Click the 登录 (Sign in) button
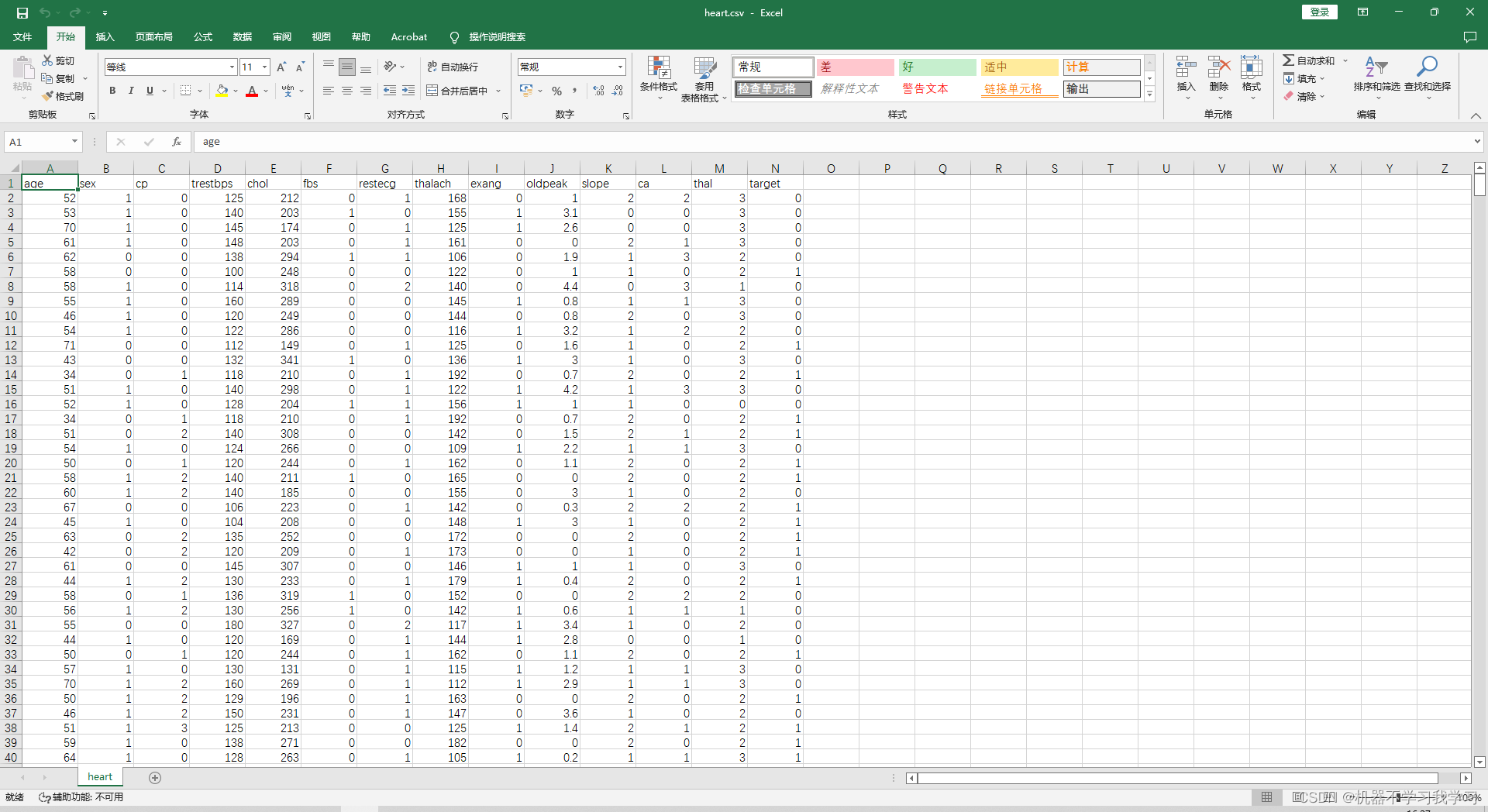 click(x=1319, y=12)
